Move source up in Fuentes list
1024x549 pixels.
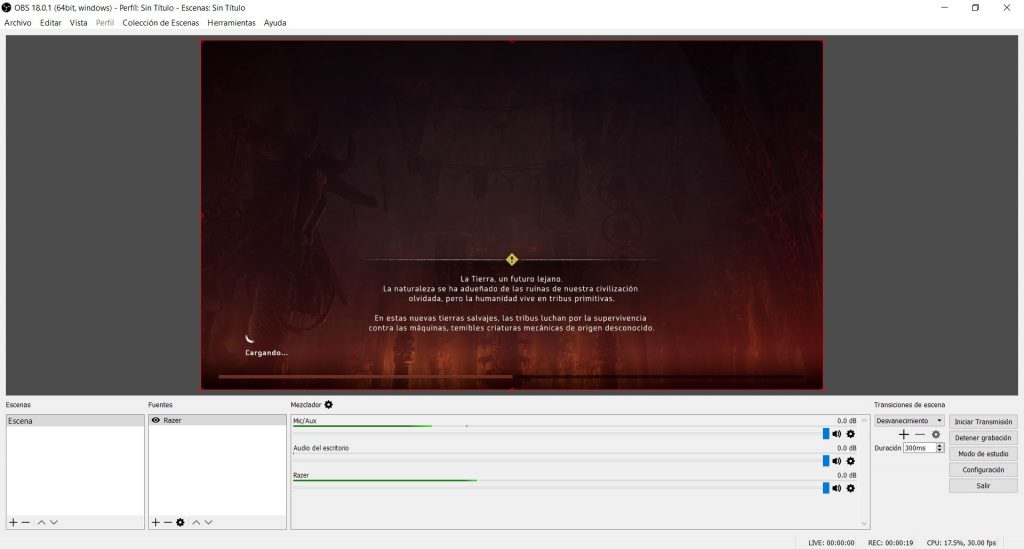tap(197, 522)
